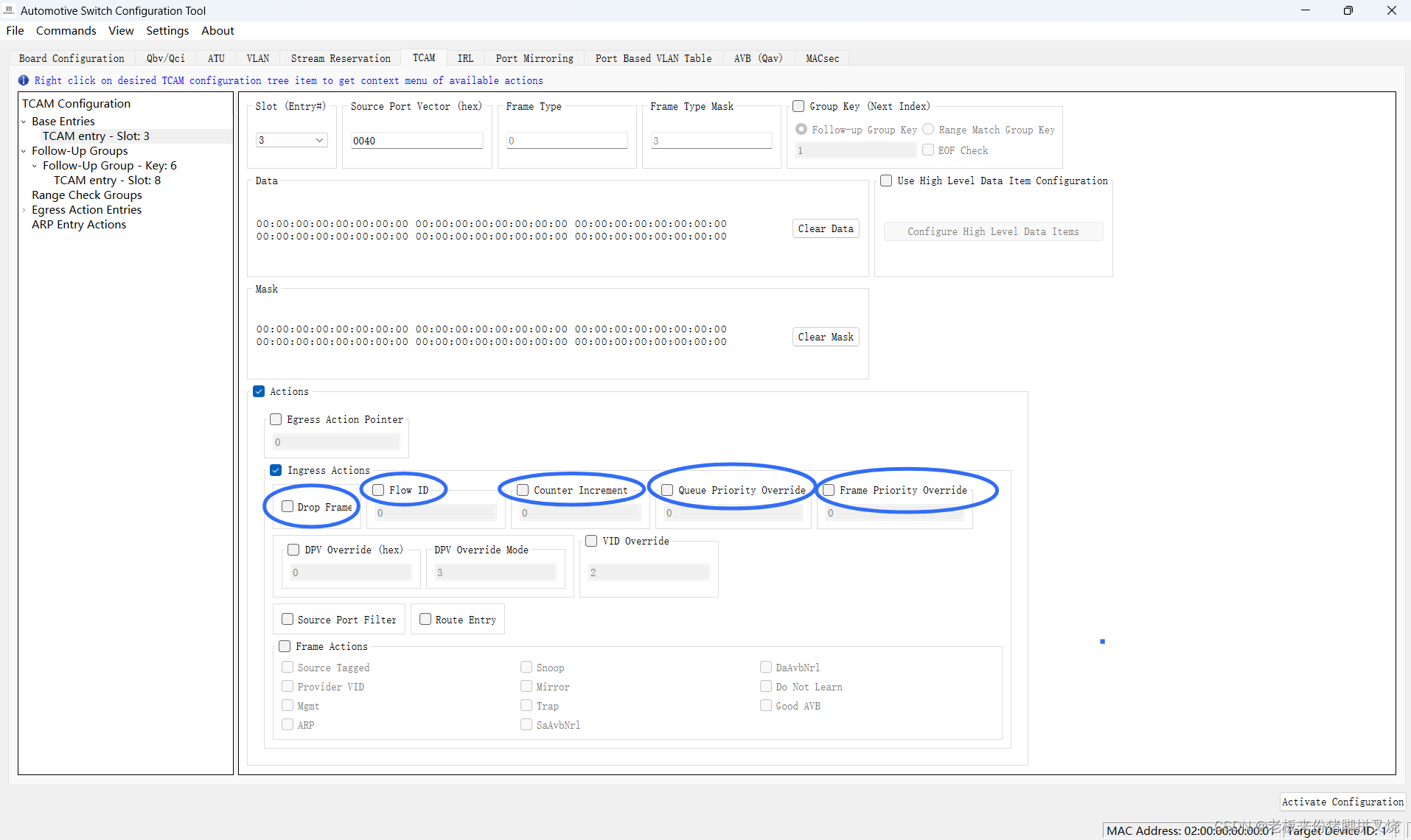The height and width of the screenshot is (840, 1411).
Task: Click the application icon in the title bar
Action: (9, 10)
